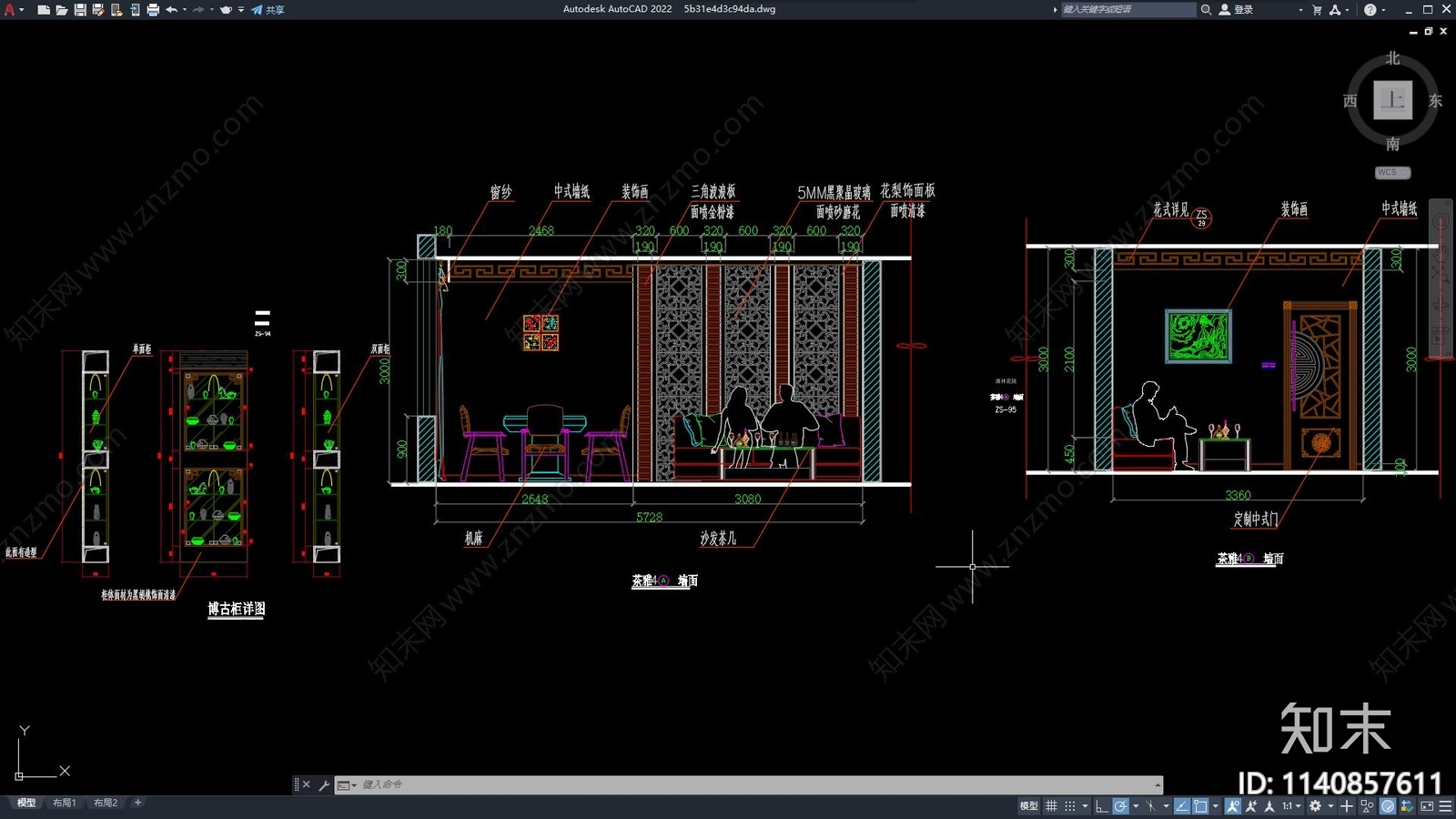This screenshot has height=819, width=1456.
Task: Close the command line with X icon
Action: [307, 784]
